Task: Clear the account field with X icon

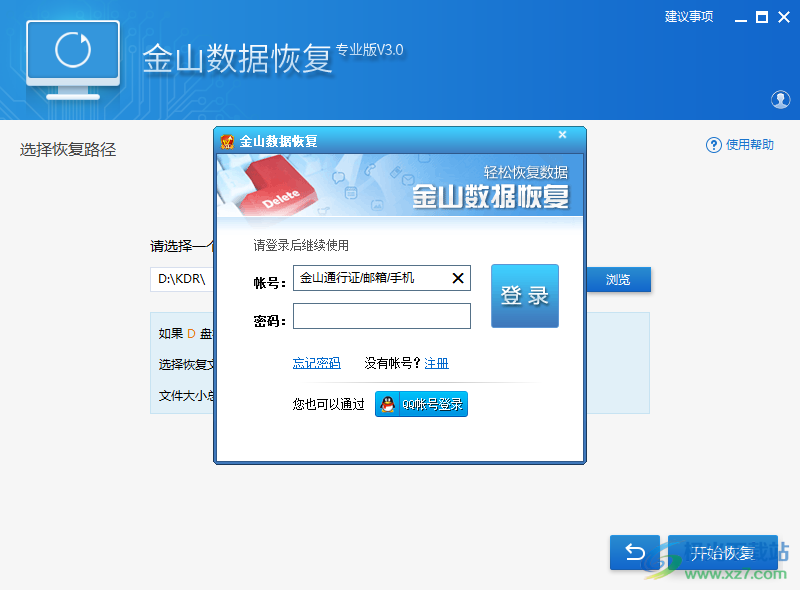Action: click(458, 278)
